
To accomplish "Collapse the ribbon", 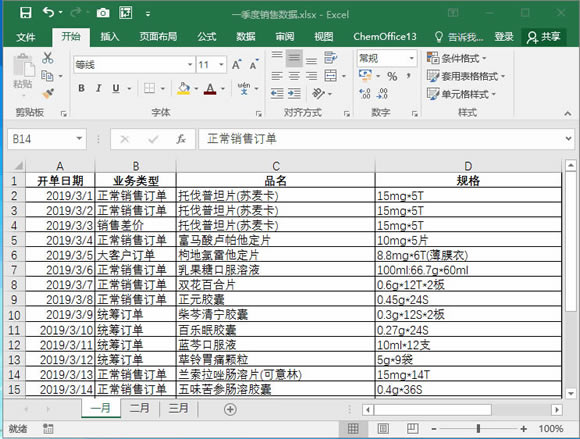I will [x=567, y=114].
